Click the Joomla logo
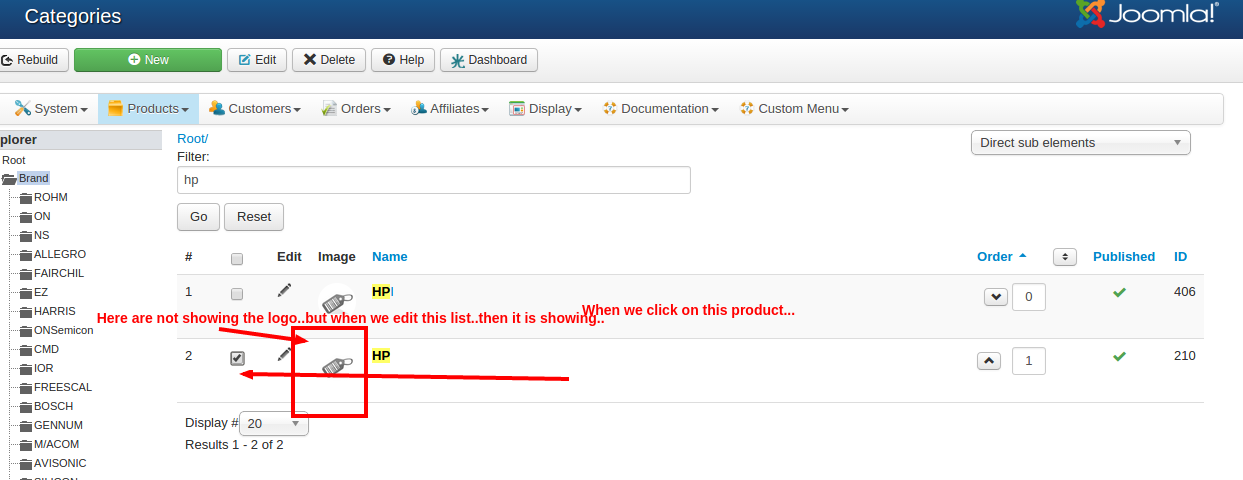This screenshot has width=1243, height=480. (1146, 14)
